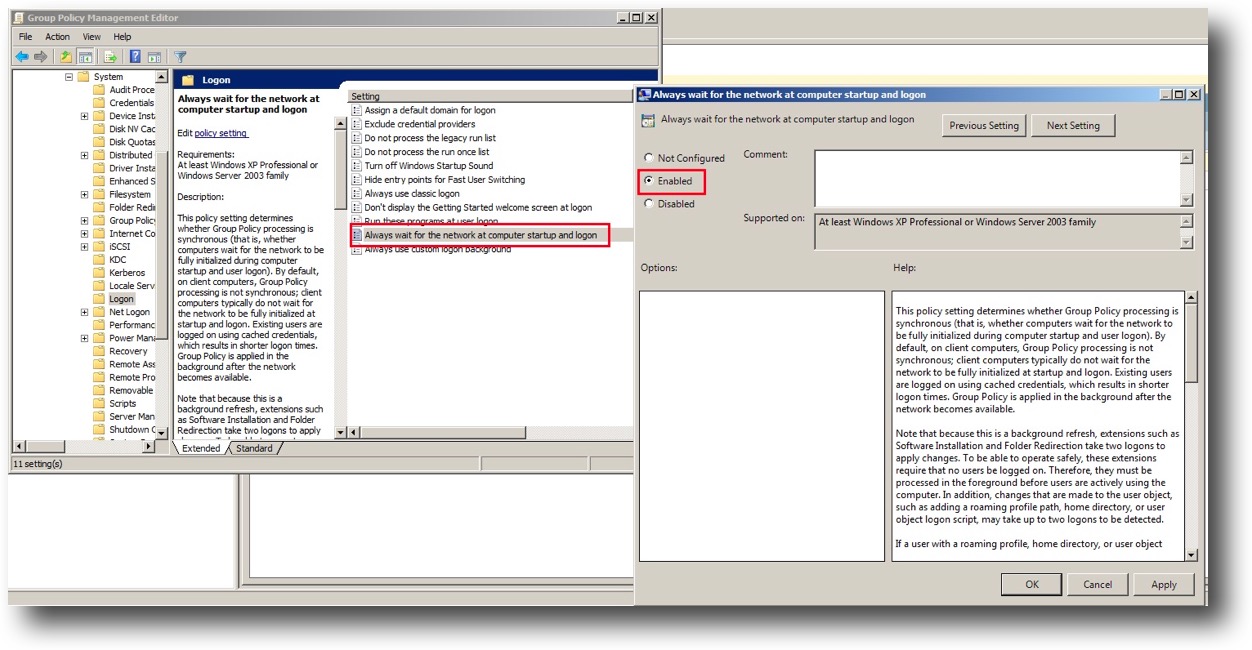The width and height of the screenshot is (1252, 650).
Task: Click the Logon folder icon in the tree
Action: [99, 298]
